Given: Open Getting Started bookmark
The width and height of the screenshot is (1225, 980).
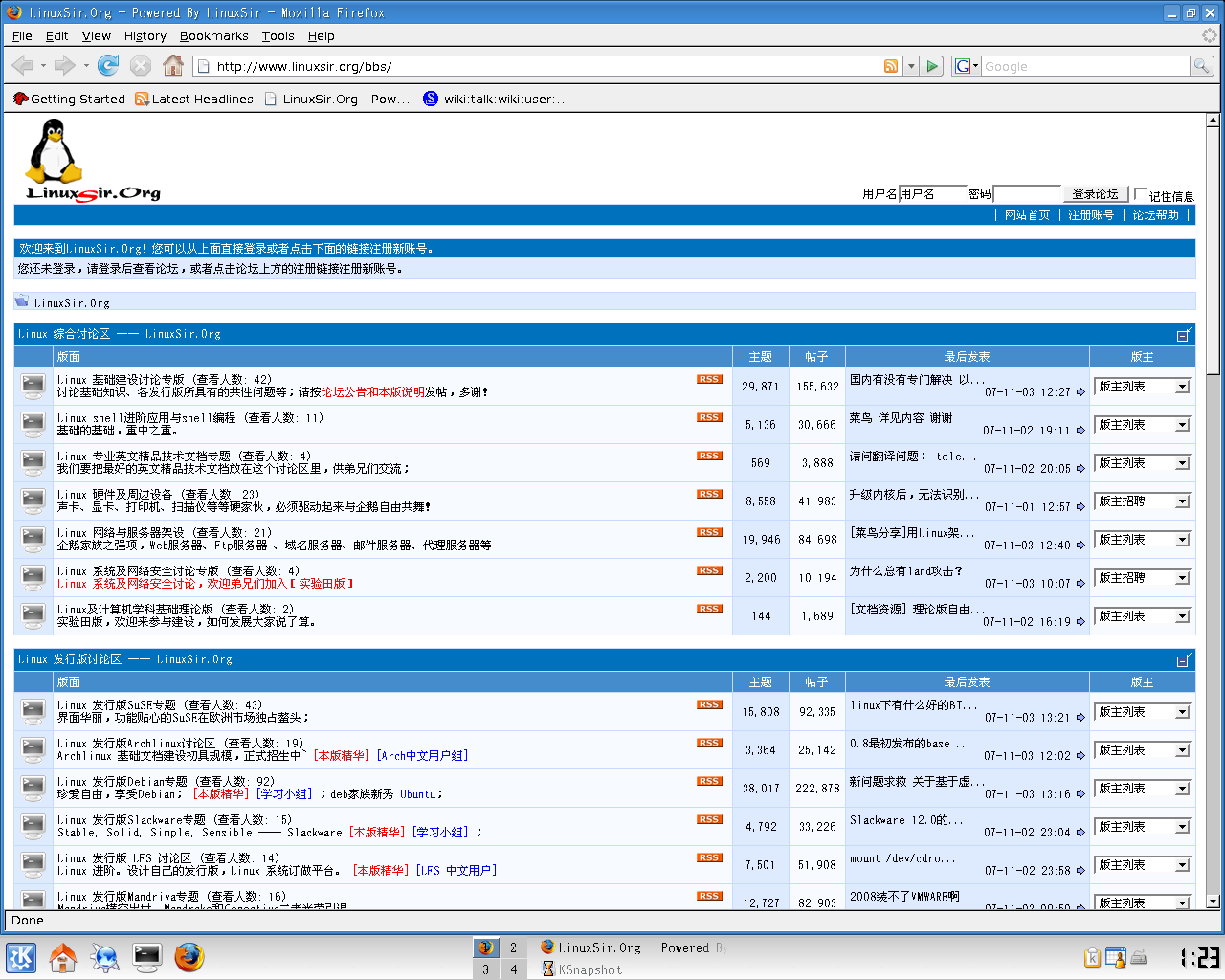Looking at the screenshot, I should [x=70, y=99].
